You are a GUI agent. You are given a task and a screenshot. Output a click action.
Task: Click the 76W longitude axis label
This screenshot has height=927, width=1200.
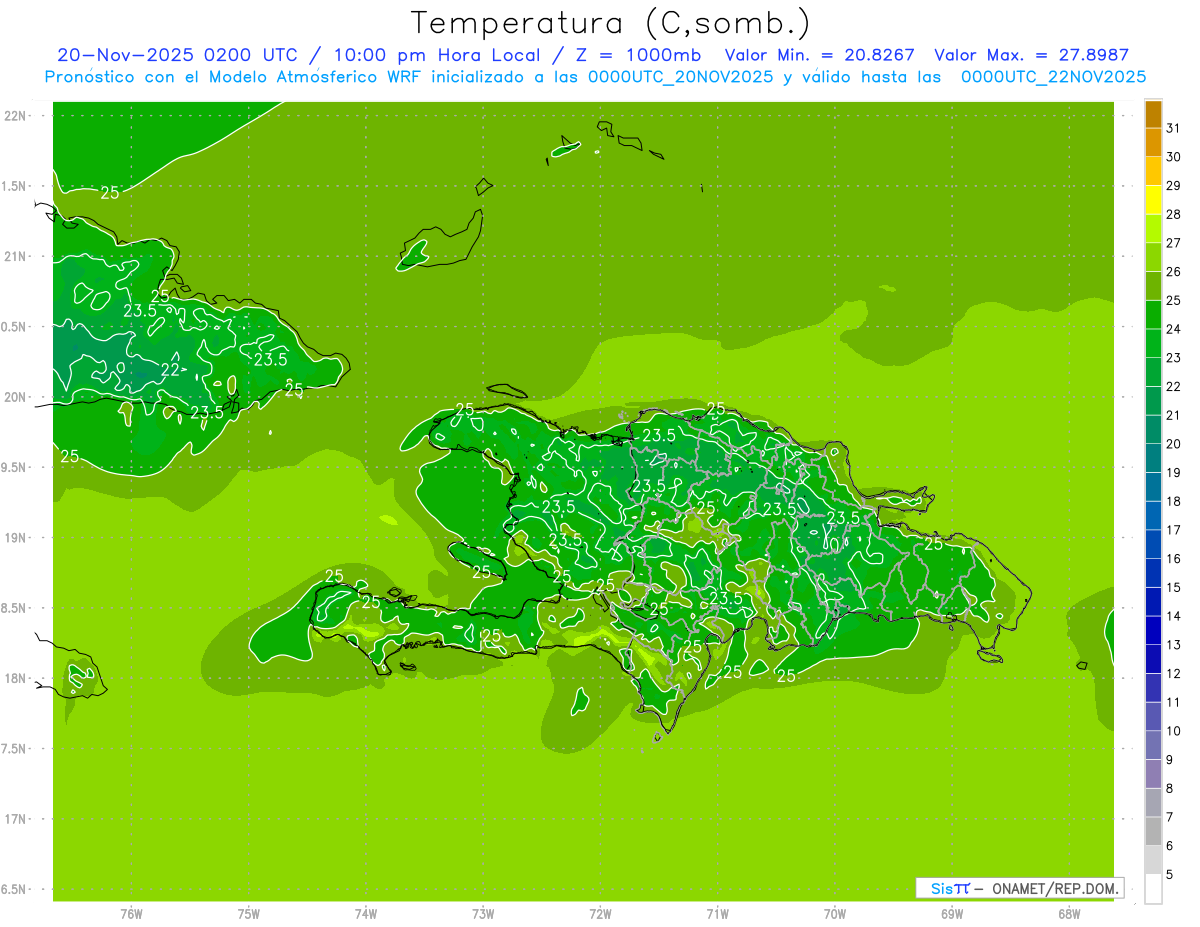(x=131, y=913)
